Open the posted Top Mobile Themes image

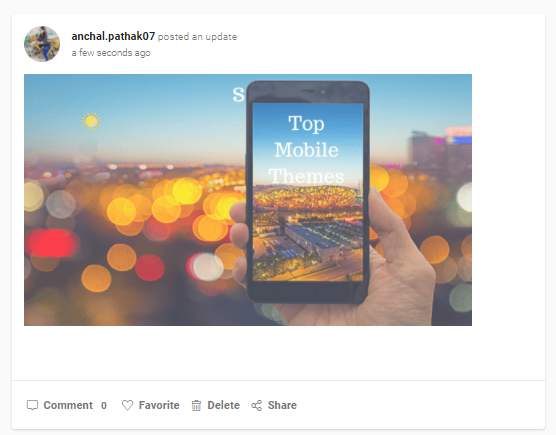(x=248, y=200)
